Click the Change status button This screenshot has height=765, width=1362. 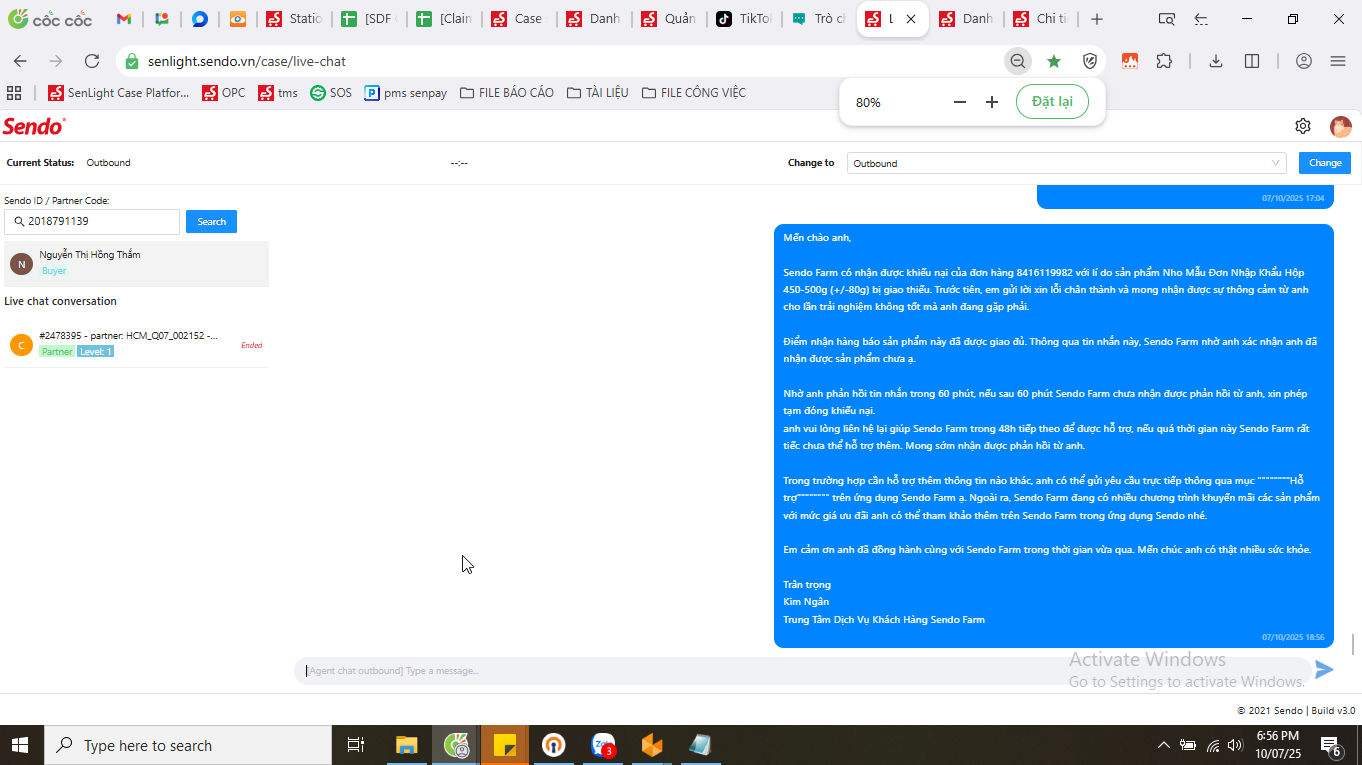(1325, 163)
